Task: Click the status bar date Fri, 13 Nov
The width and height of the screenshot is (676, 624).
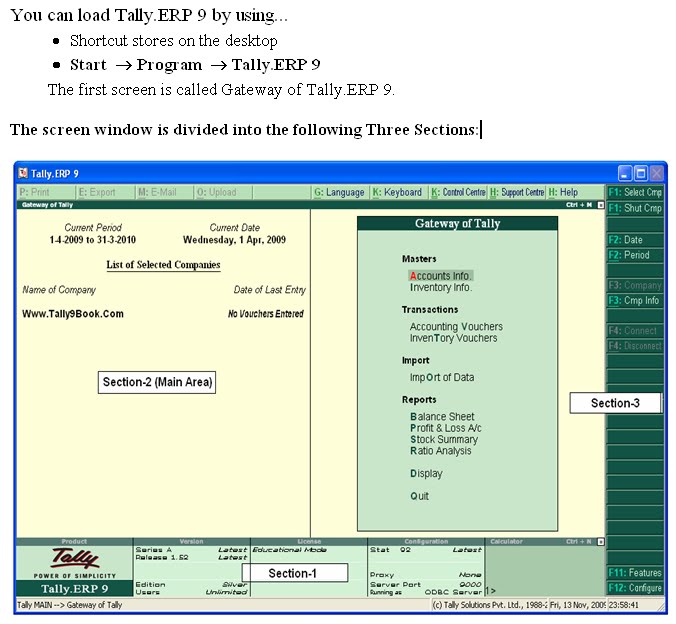Action: [x=578, y=605]
